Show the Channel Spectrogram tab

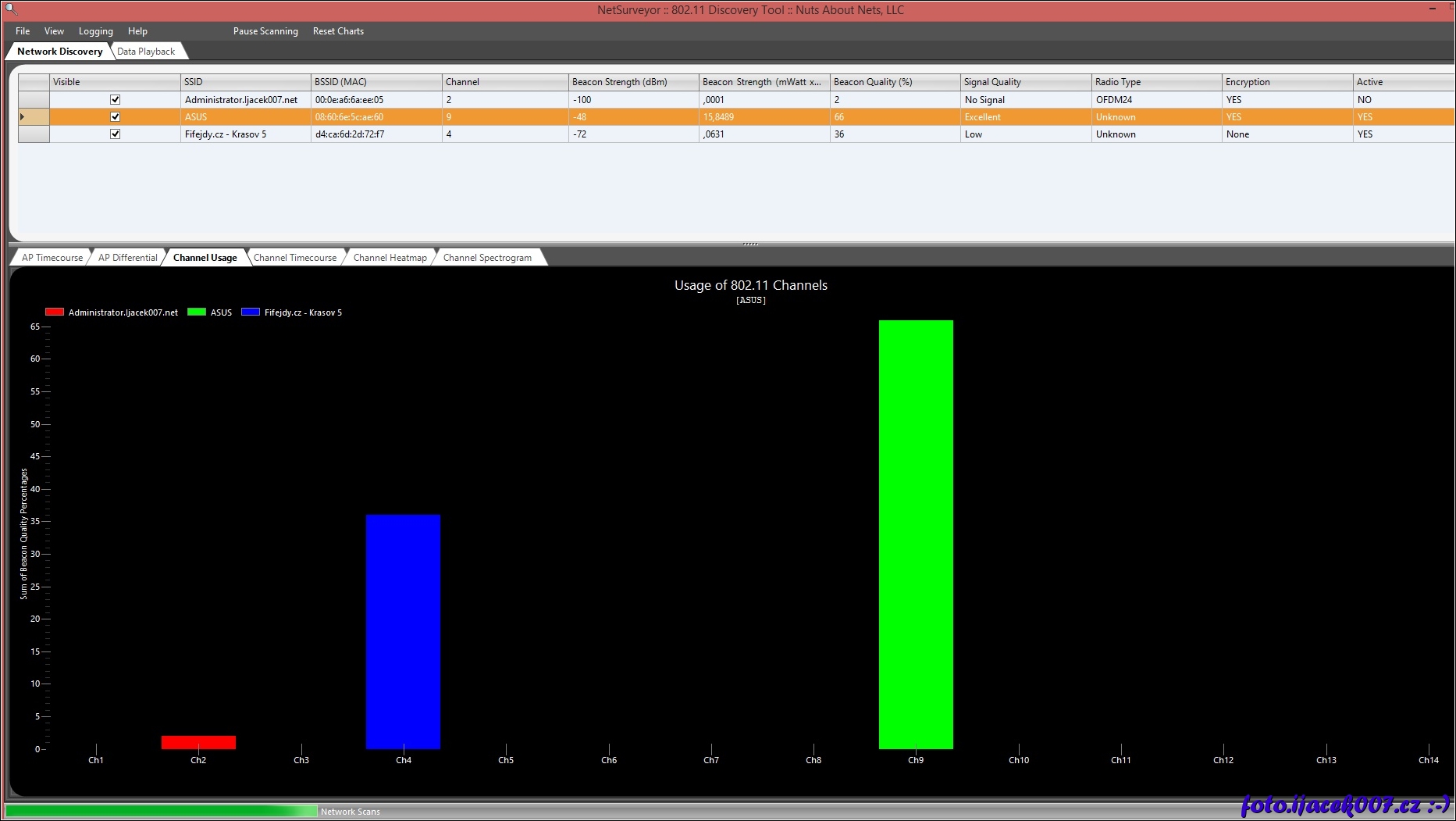(487, 258)
